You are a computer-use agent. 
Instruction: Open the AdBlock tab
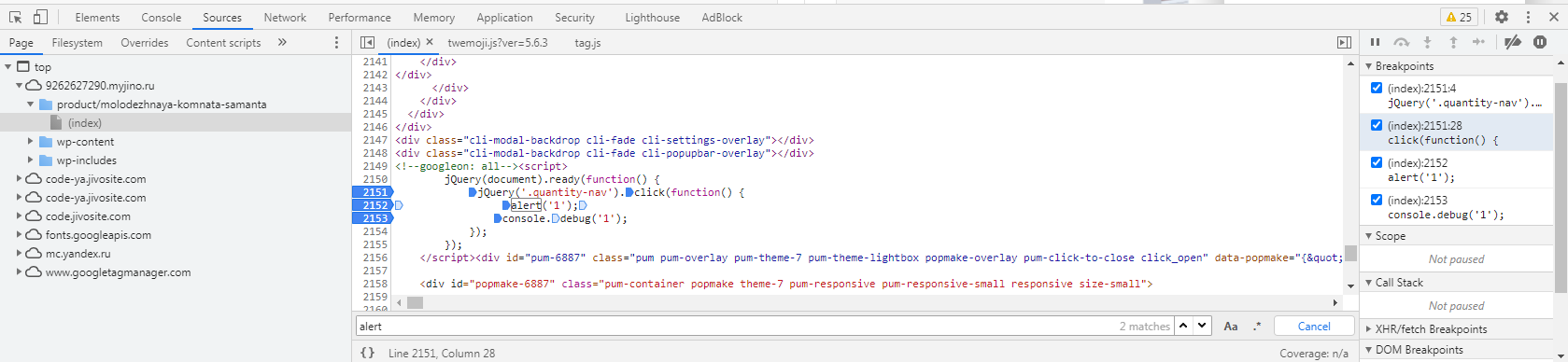click(722, 17)
